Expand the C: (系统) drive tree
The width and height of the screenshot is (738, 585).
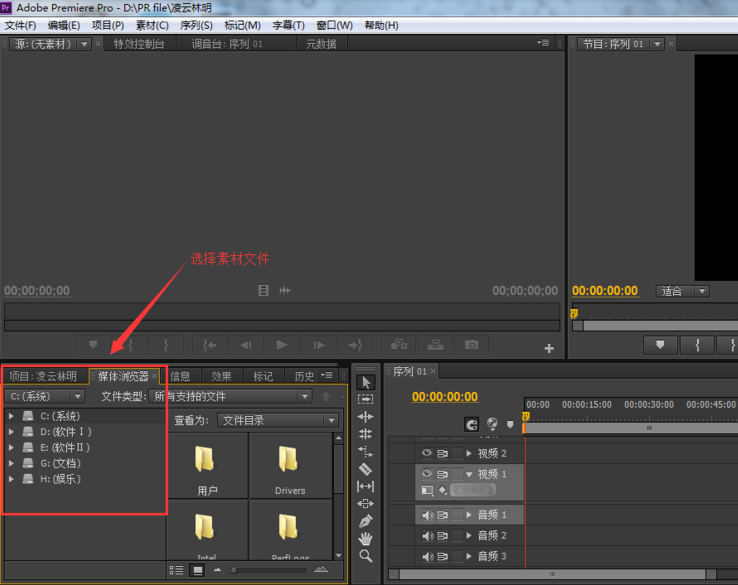[x=11, y=416]
